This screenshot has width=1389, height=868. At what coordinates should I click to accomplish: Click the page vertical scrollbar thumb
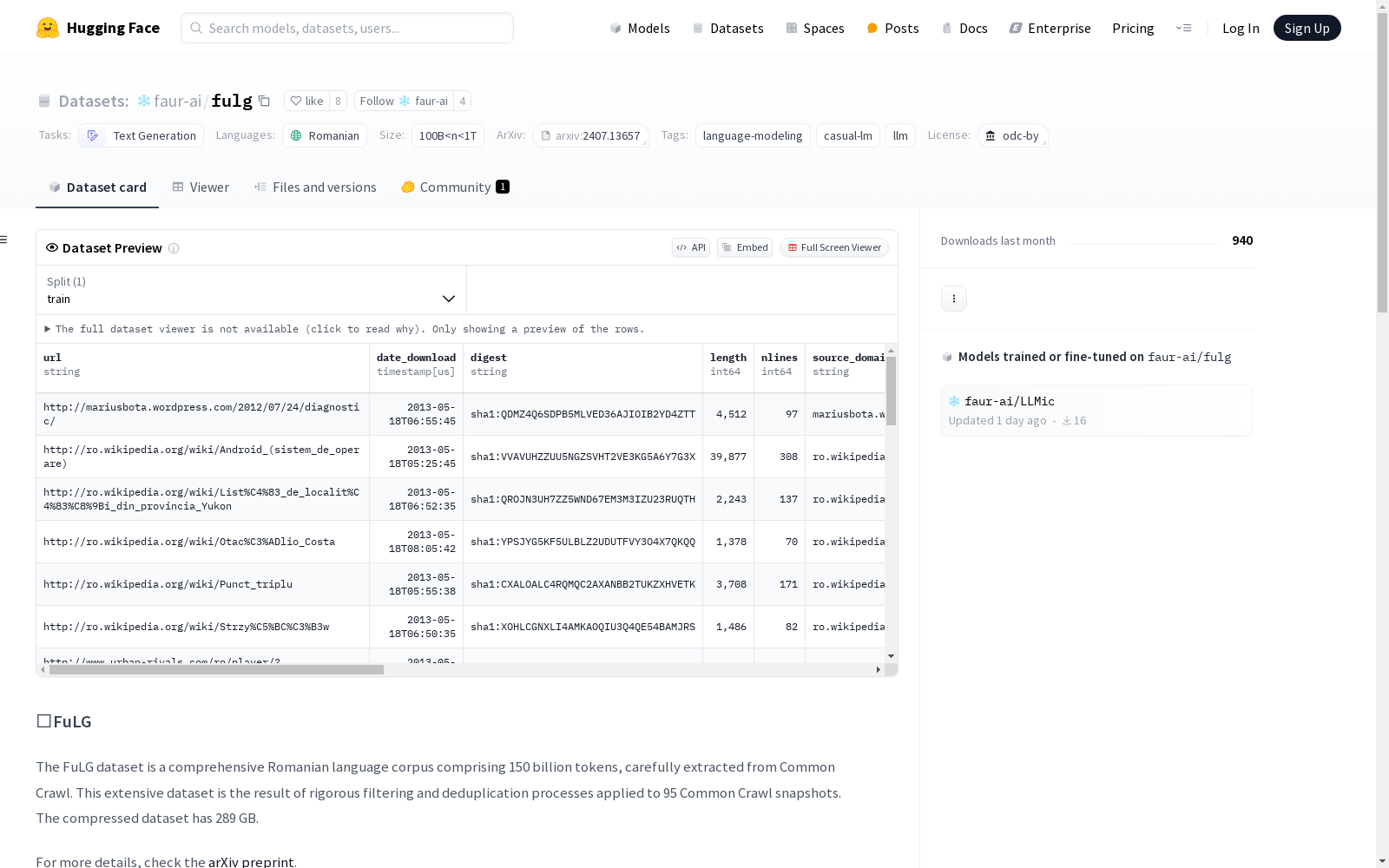[x=1382, y=163]
